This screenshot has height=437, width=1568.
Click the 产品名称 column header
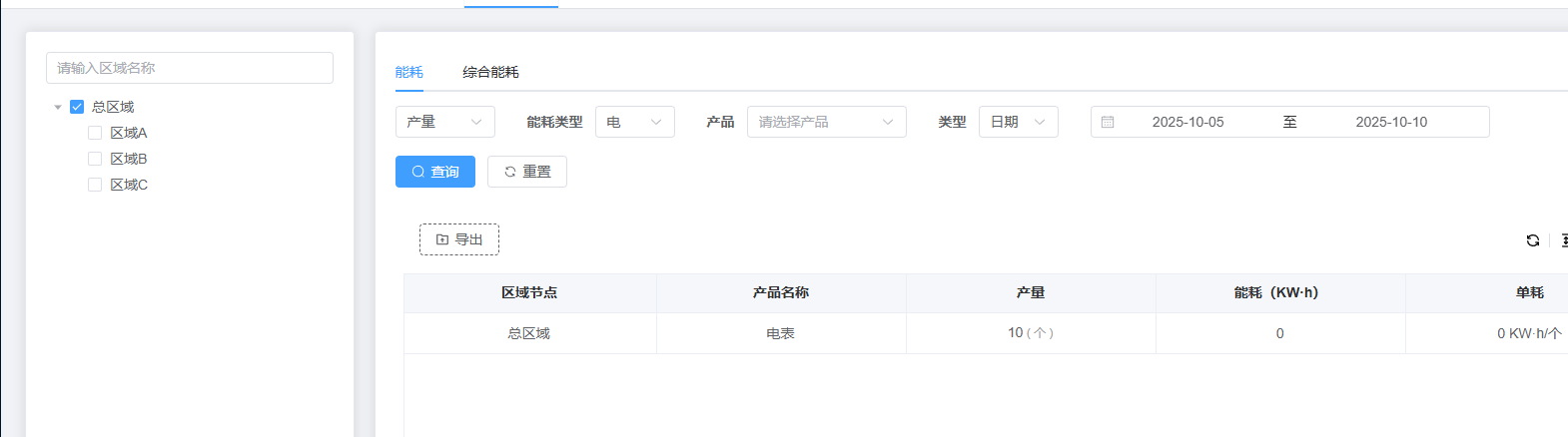click(781, 292)
